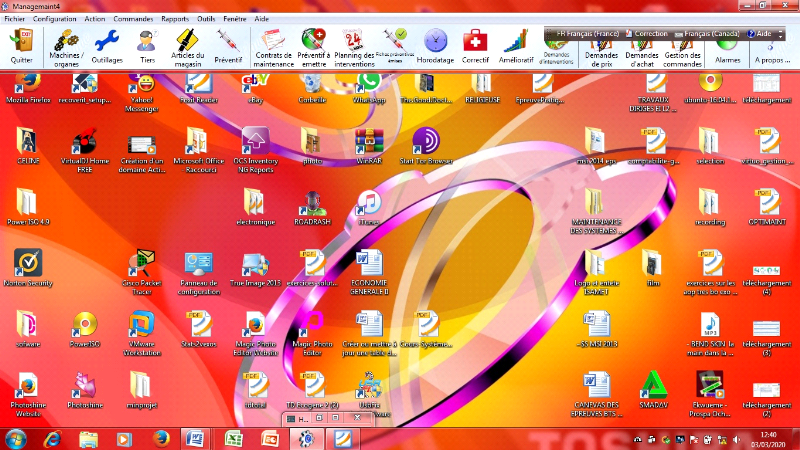The height and width of the screenshot is (450, 800).
Task: Open Machines / organes from toolbar
Action: (x=66, y=46)
